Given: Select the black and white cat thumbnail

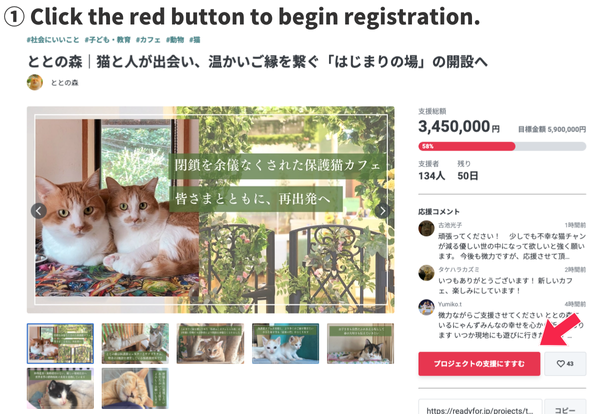Looking at the screenshot, I should click(x=60, y=388).
